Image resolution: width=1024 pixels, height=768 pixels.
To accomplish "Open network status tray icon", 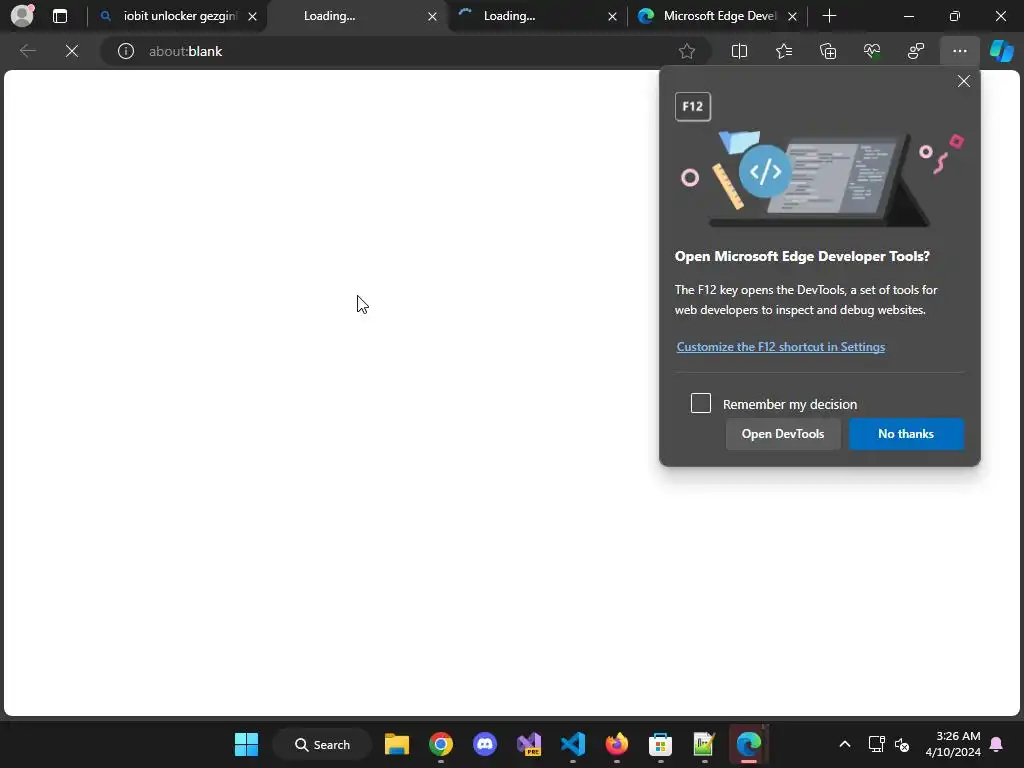I will [876, 744].
